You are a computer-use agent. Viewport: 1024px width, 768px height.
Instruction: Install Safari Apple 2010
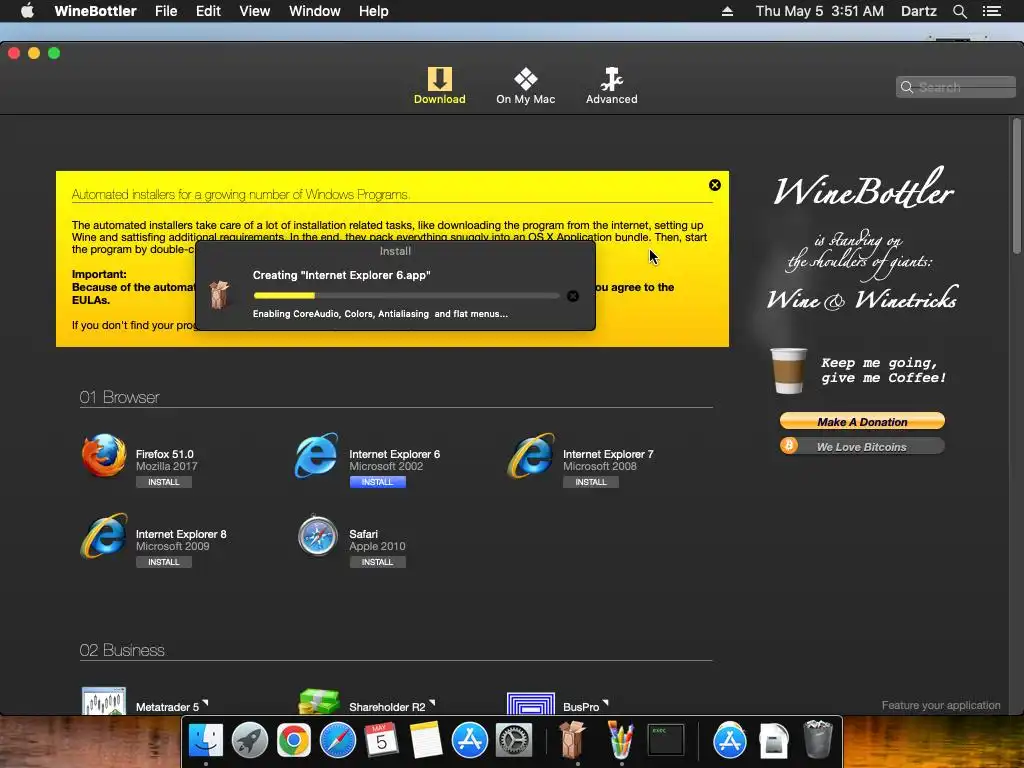click(x=377, y=562)
